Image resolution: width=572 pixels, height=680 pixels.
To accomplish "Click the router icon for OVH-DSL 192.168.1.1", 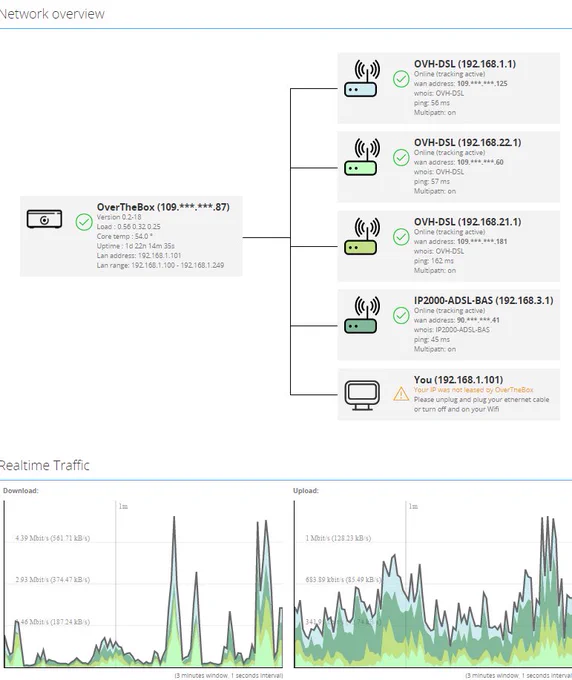I will (x=362, y=78).
